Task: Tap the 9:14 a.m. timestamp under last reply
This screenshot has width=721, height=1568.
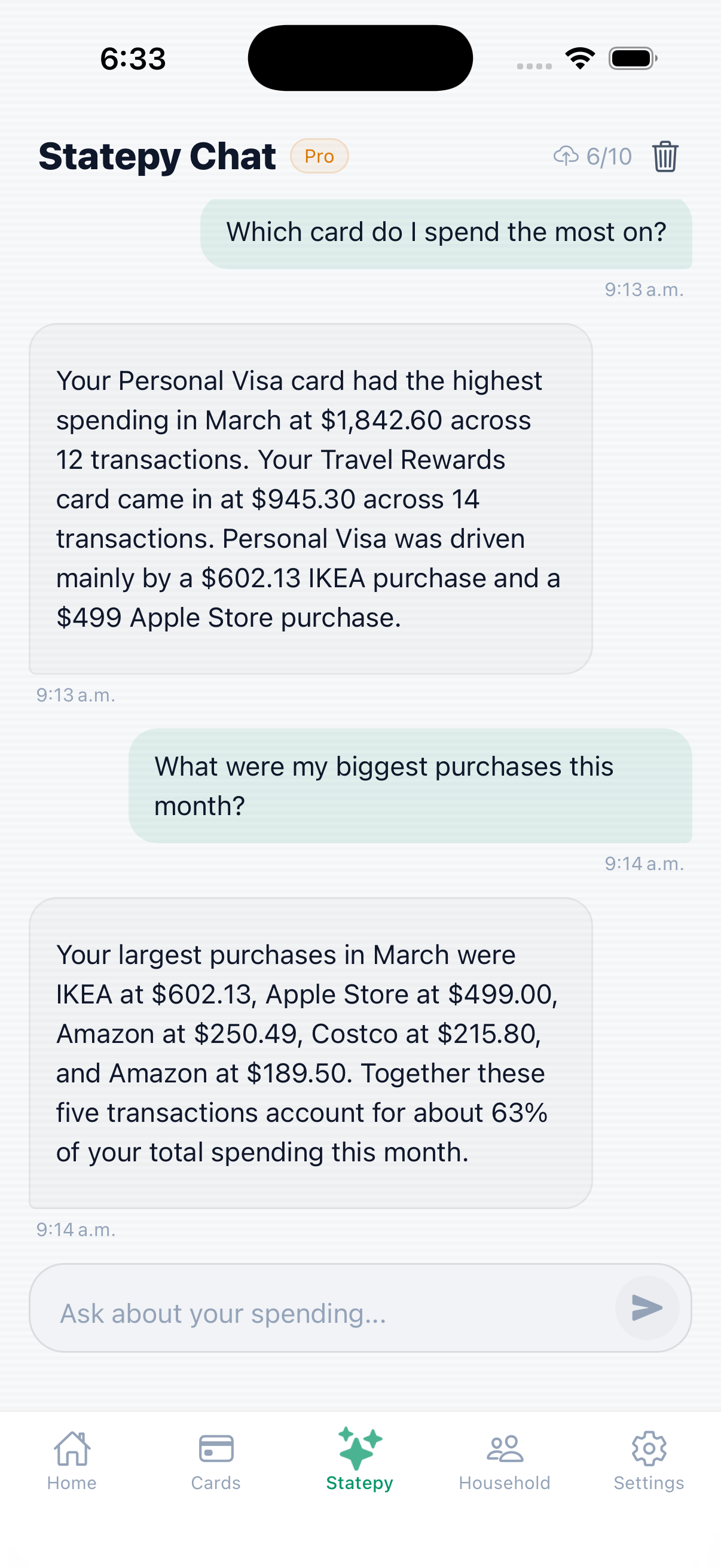Action: 75,1230
